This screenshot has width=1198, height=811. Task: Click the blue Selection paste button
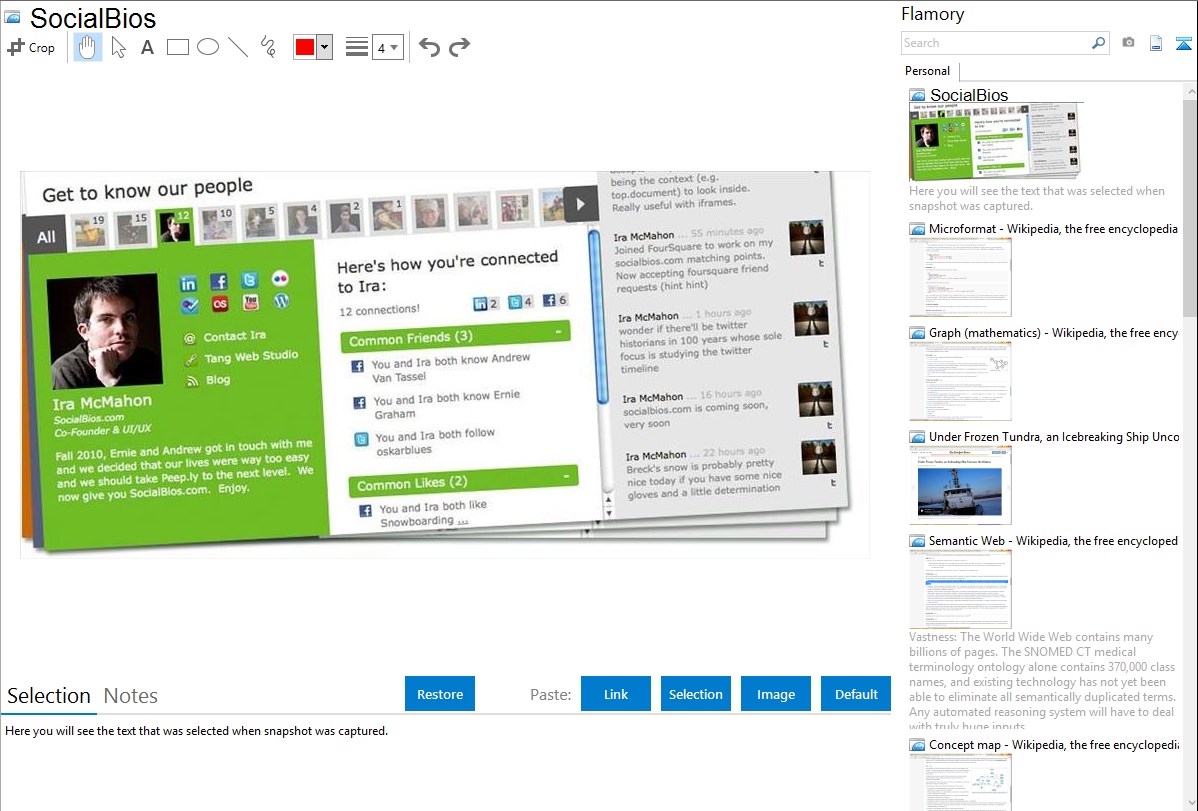click(x=695, y=694)
